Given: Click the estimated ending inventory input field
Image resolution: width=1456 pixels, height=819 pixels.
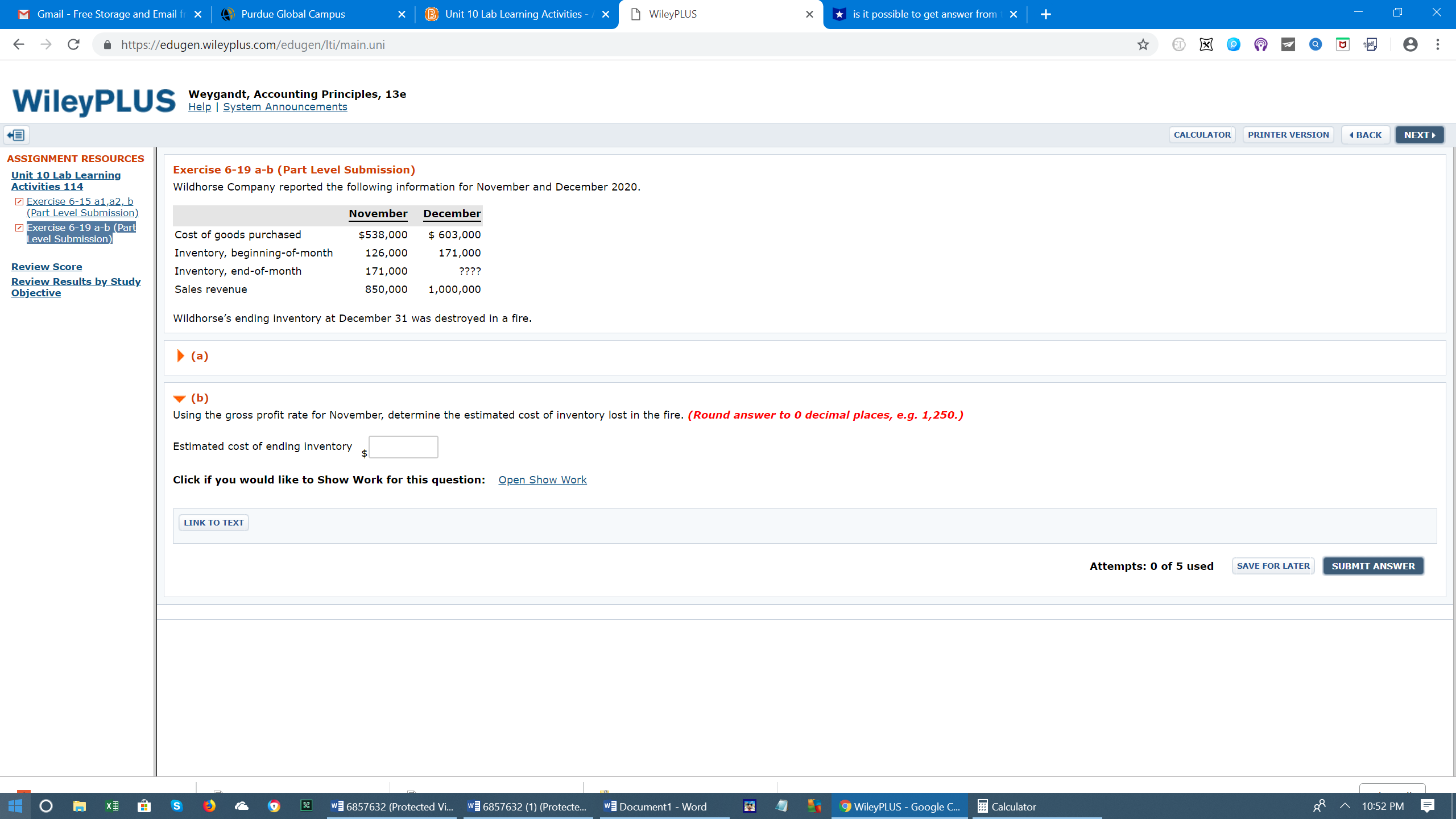Looking at the screenshot, I should pos(403,447).
